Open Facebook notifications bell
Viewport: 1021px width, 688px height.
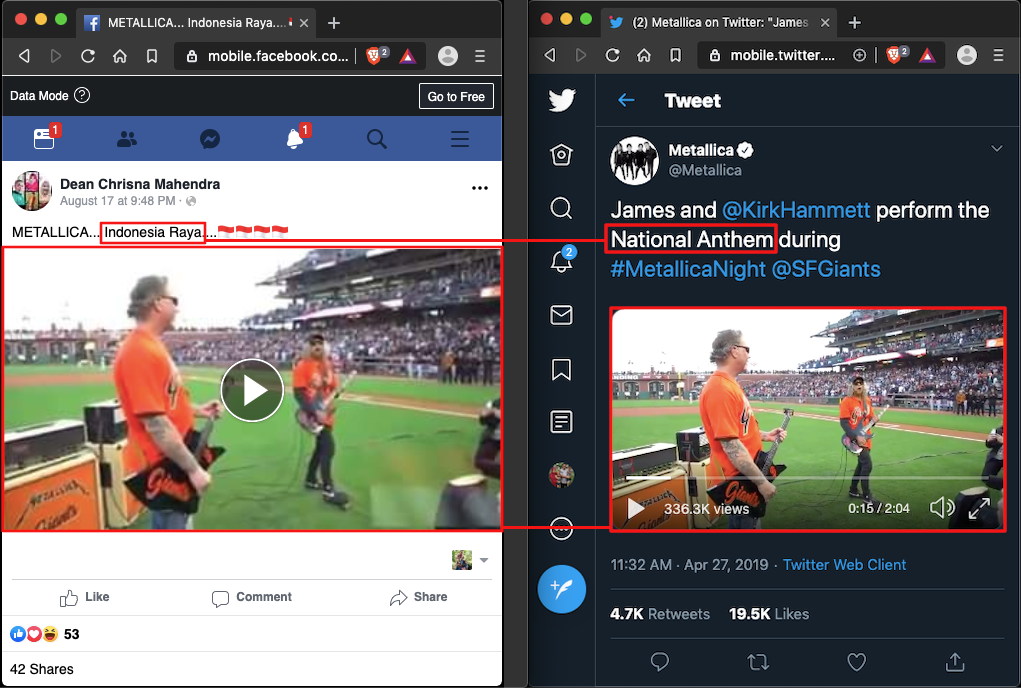point(294,139)
